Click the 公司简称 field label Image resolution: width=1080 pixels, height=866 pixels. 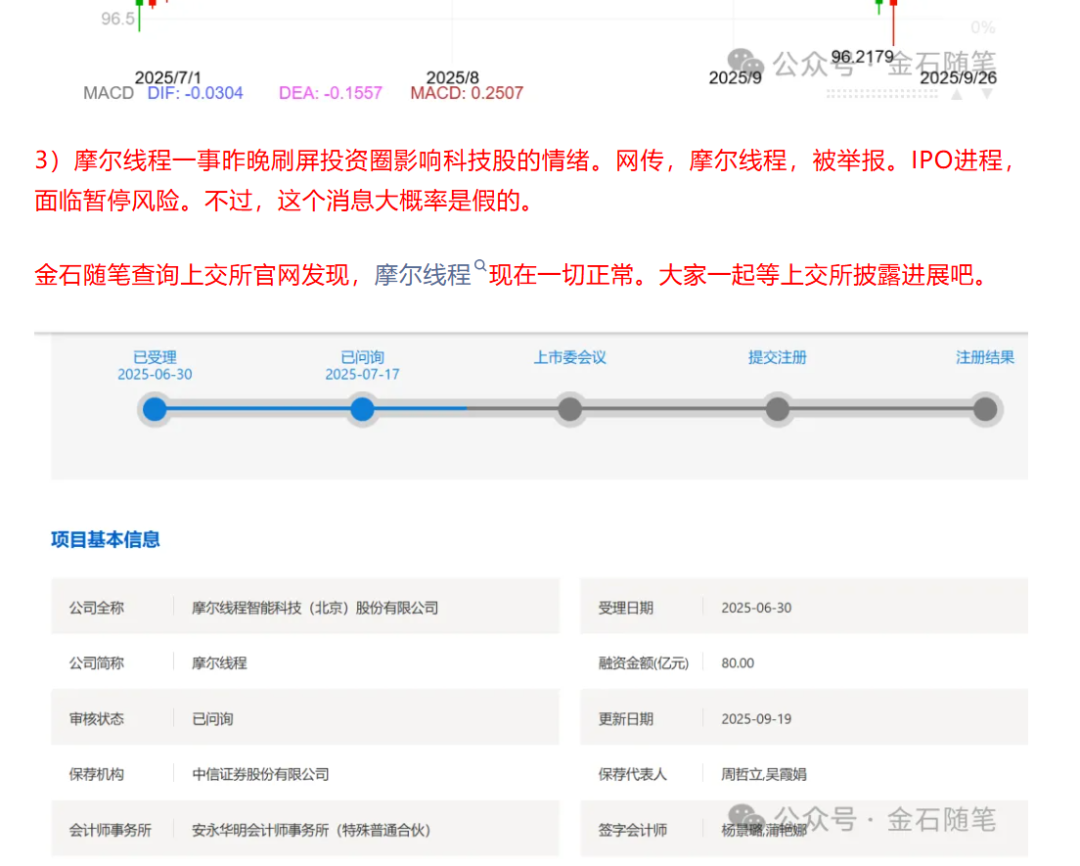(x=96, y=663)
